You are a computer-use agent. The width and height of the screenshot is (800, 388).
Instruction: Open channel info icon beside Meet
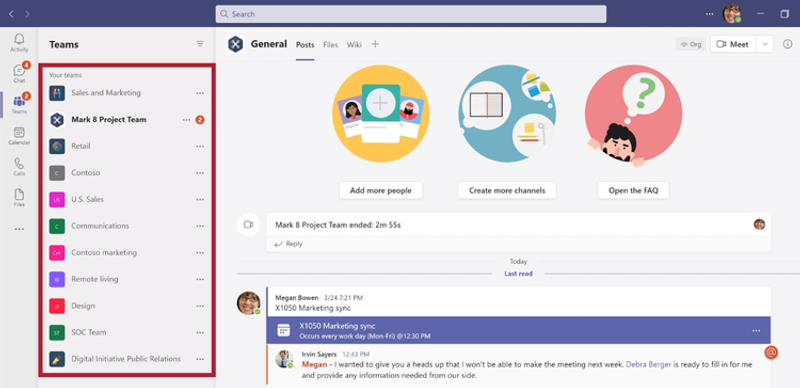click(x=787, y=44)
